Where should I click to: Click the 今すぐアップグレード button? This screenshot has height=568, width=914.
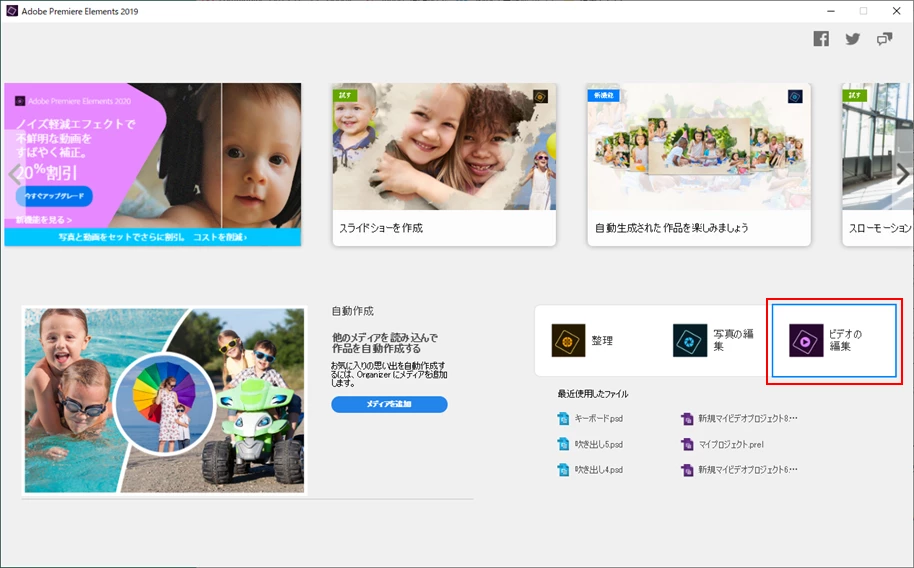pyautogui.click(x=54, y=196)
